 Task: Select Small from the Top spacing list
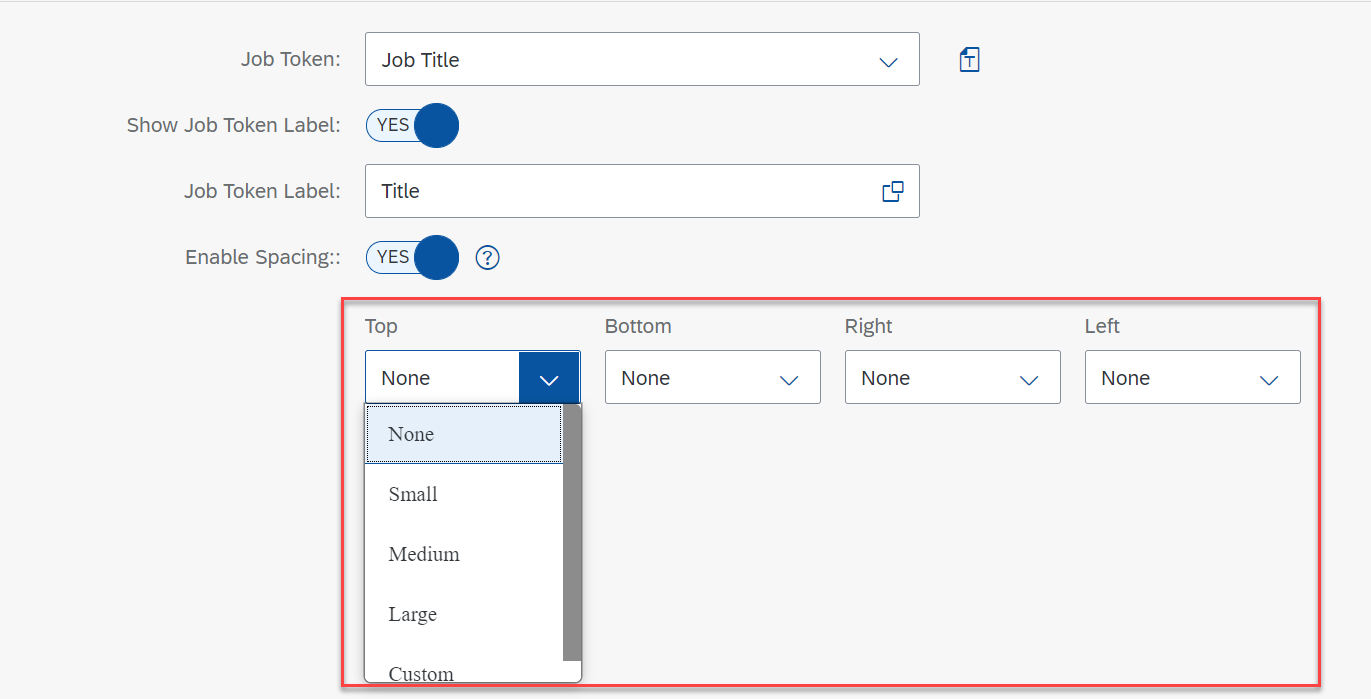(x=464, y=494)
